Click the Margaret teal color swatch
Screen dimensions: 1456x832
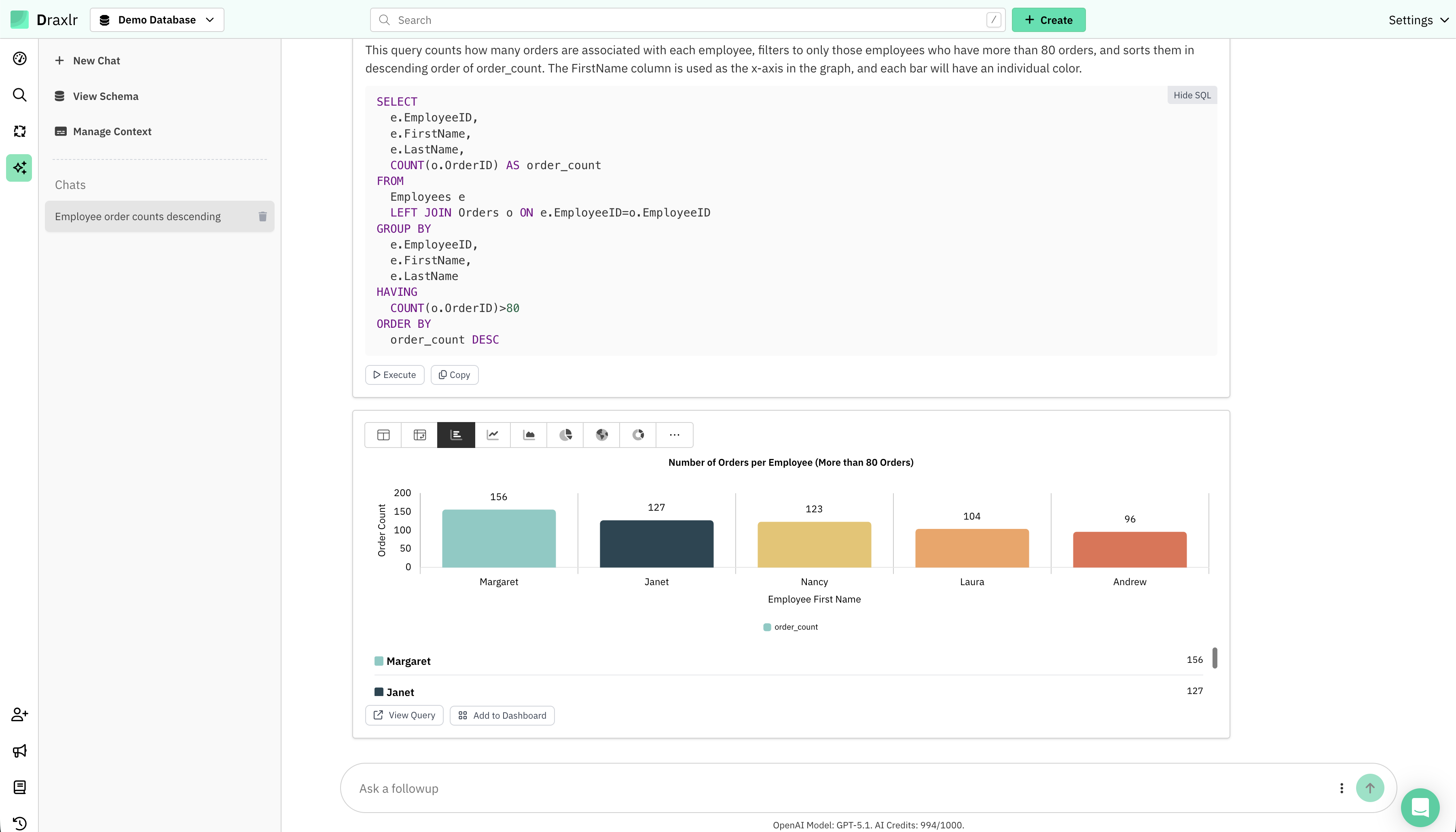pos(379,661)
